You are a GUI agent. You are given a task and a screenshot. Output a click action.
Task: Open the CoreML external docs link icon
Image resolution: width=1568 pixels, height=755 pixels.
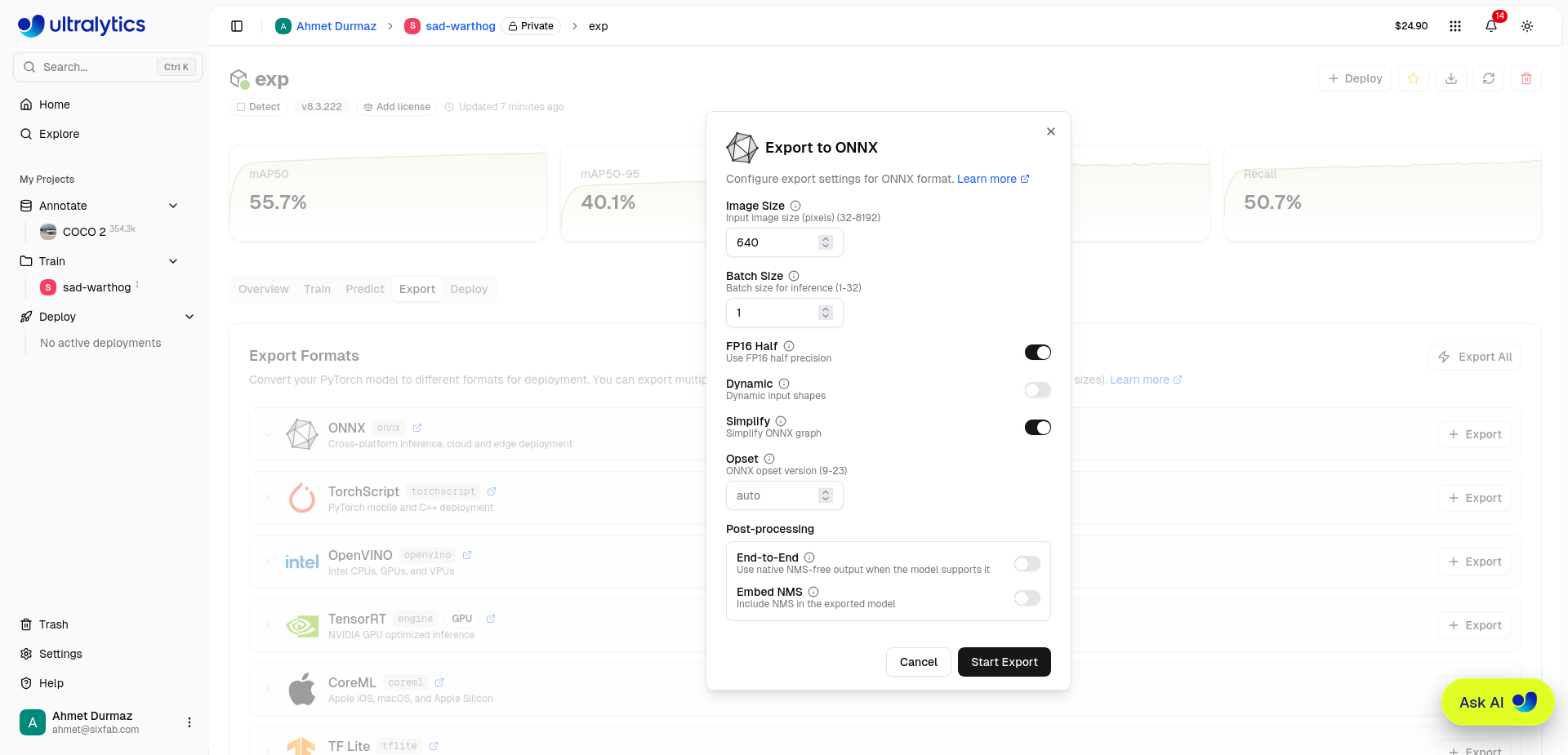tap(439, 682)
